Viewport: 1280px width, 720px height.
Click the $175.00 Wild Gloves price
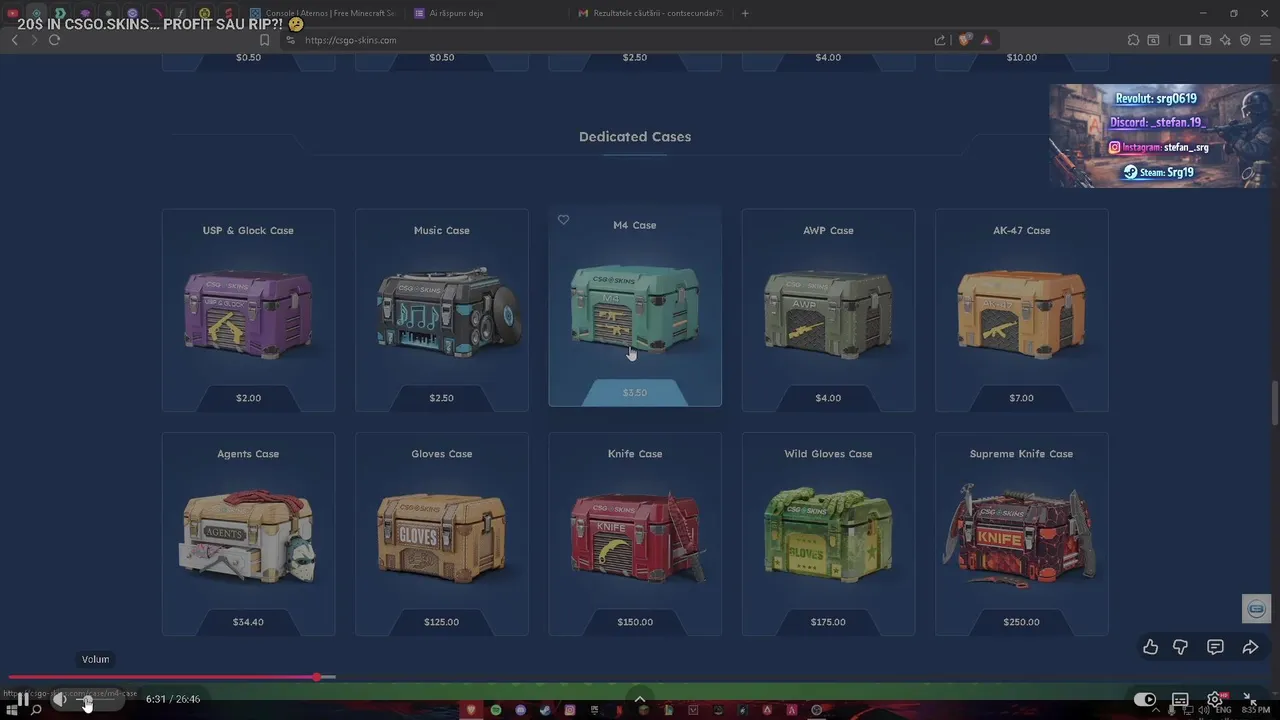(828, 622)
